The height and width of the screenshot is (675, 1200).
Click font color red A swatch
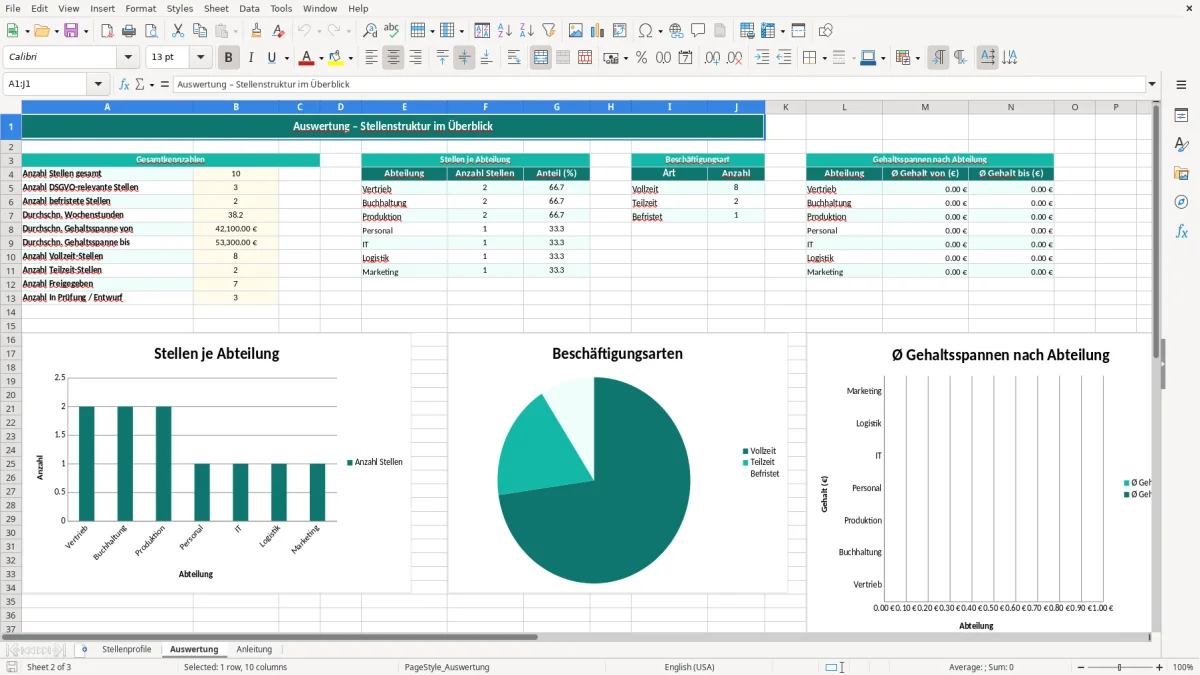click(x=307, y=58)
